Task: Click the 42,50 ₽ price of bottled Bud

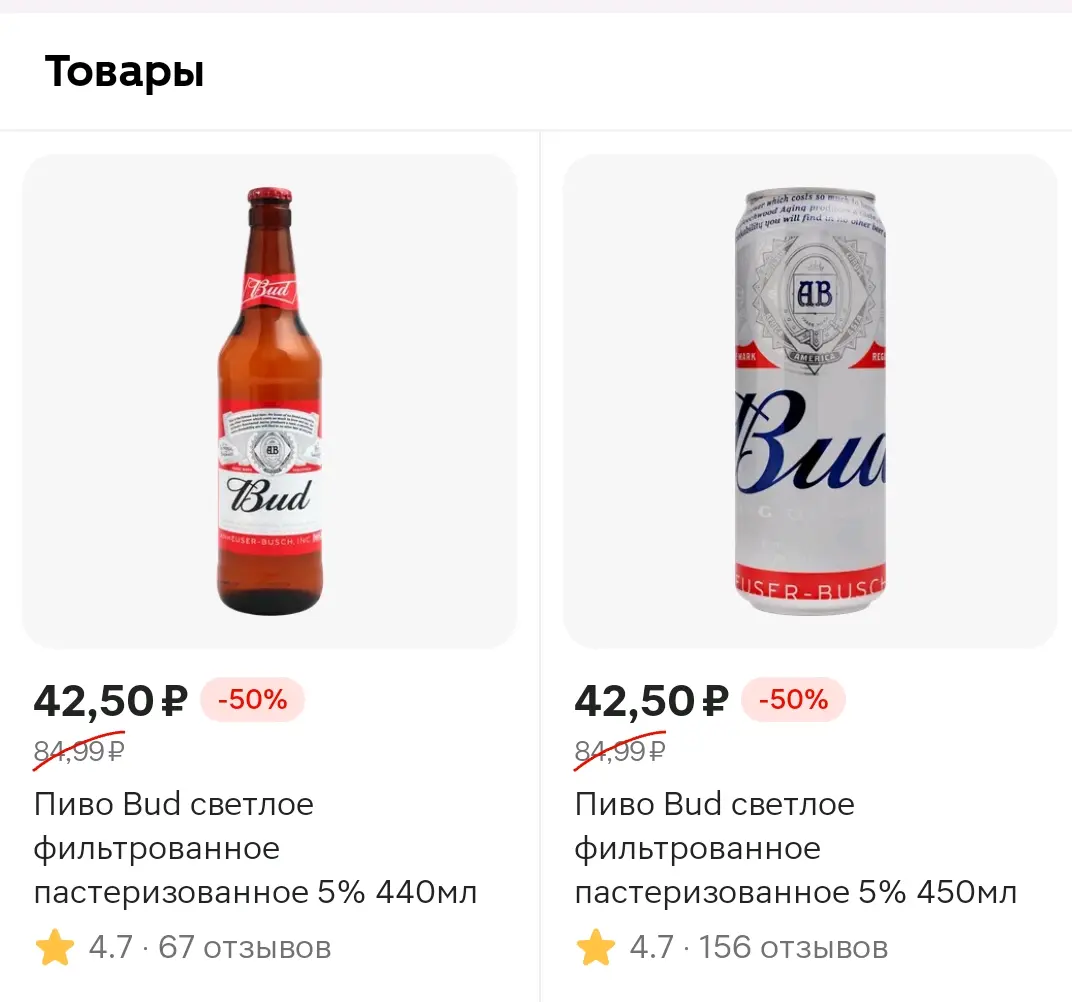Action: click(110, 701)
